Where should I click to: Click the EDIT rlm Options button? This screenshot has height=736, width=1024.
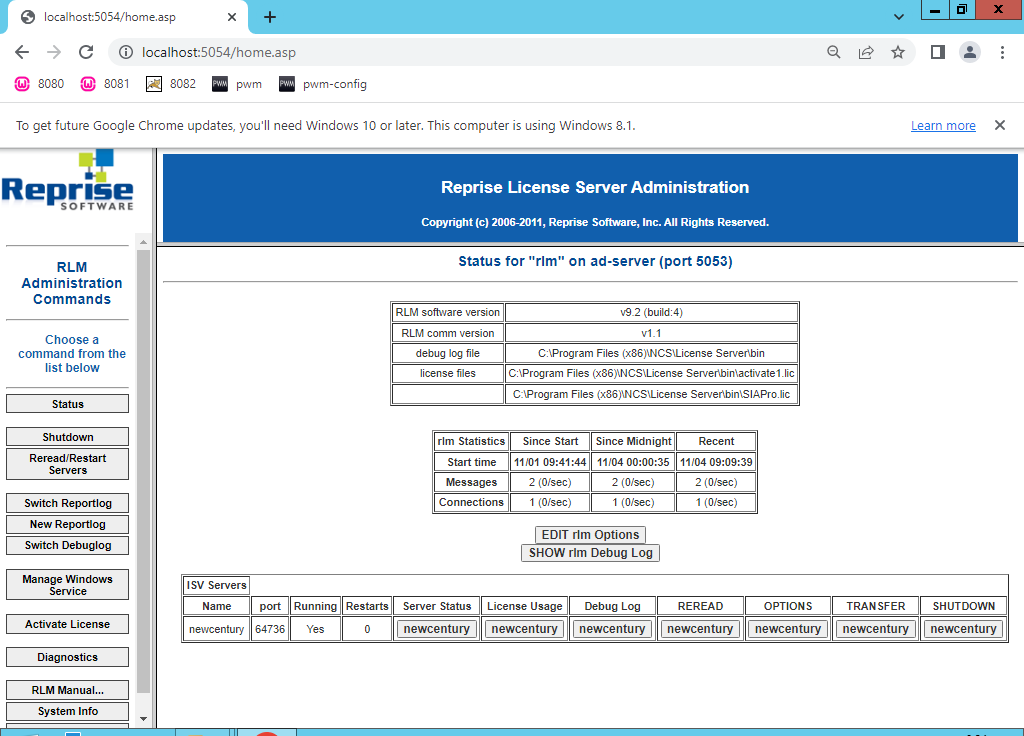click(590, 535)
